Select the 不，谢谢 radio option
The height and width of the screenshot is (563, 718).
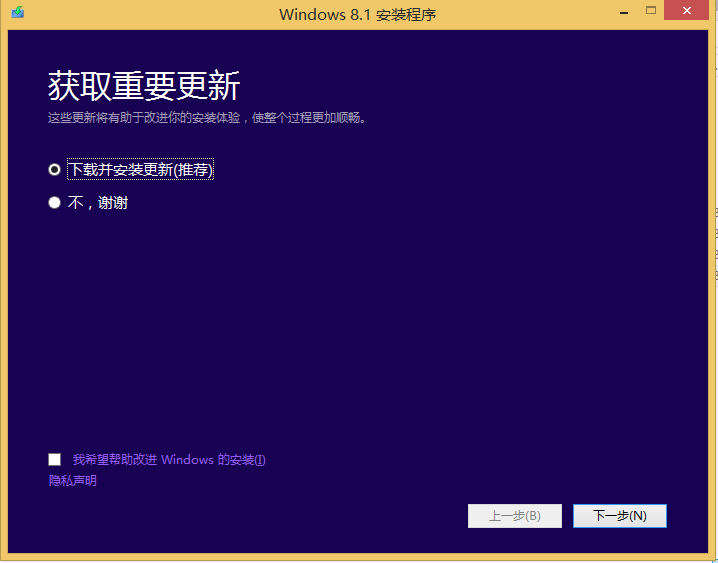tap(54, 202)
